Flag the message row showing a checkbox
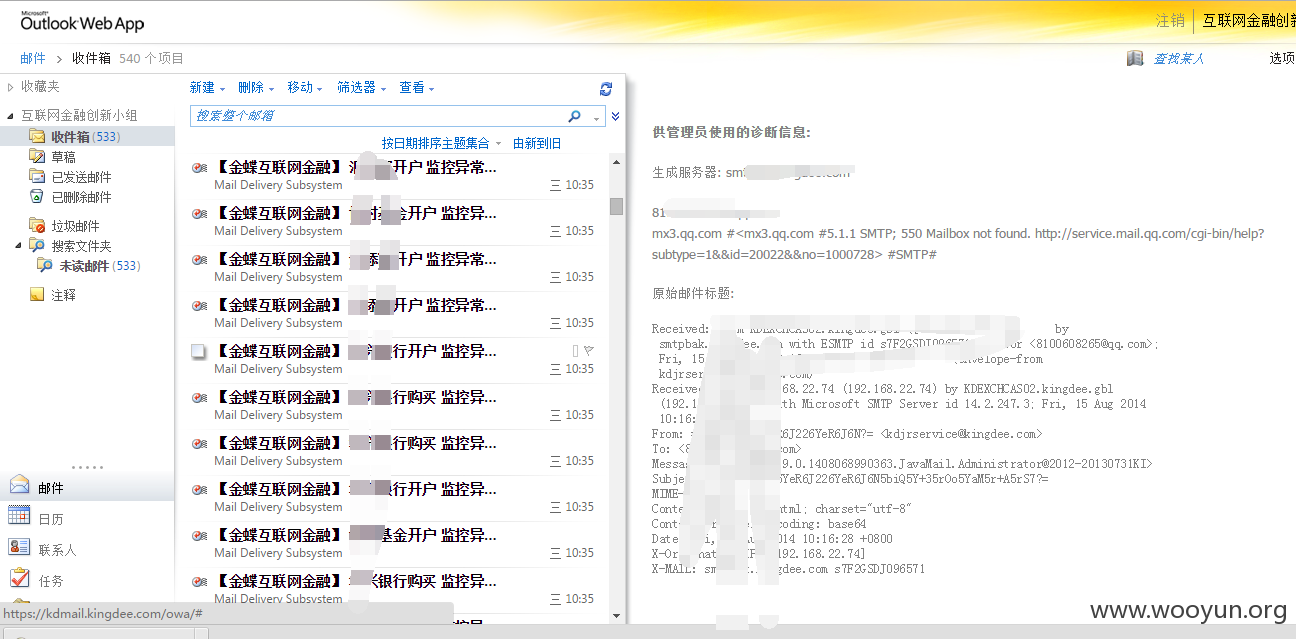 (x=588, y=351)
